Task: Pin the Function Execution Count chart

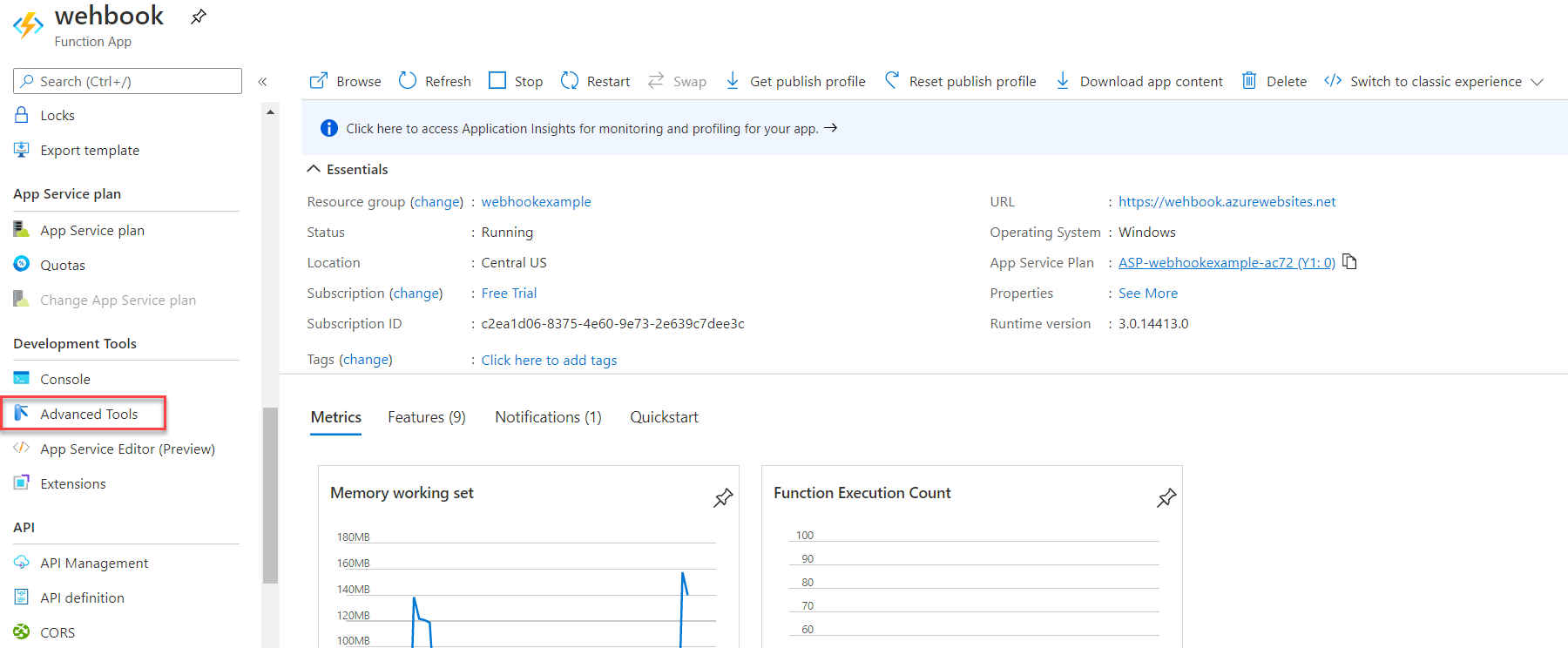Action: pyautogui.click(x=1166, y=497)
